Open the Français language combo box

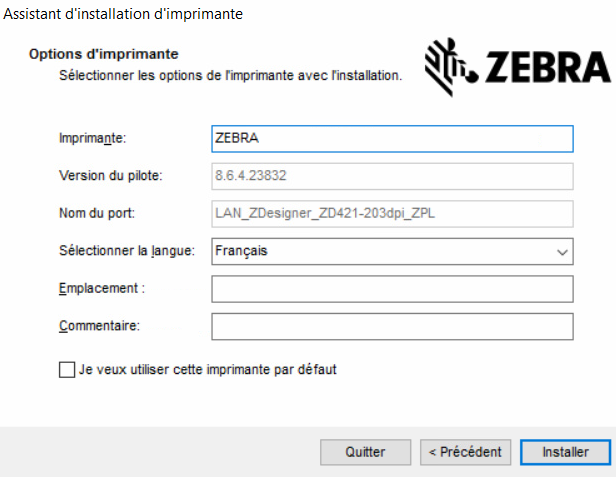(x=380, y=252)
